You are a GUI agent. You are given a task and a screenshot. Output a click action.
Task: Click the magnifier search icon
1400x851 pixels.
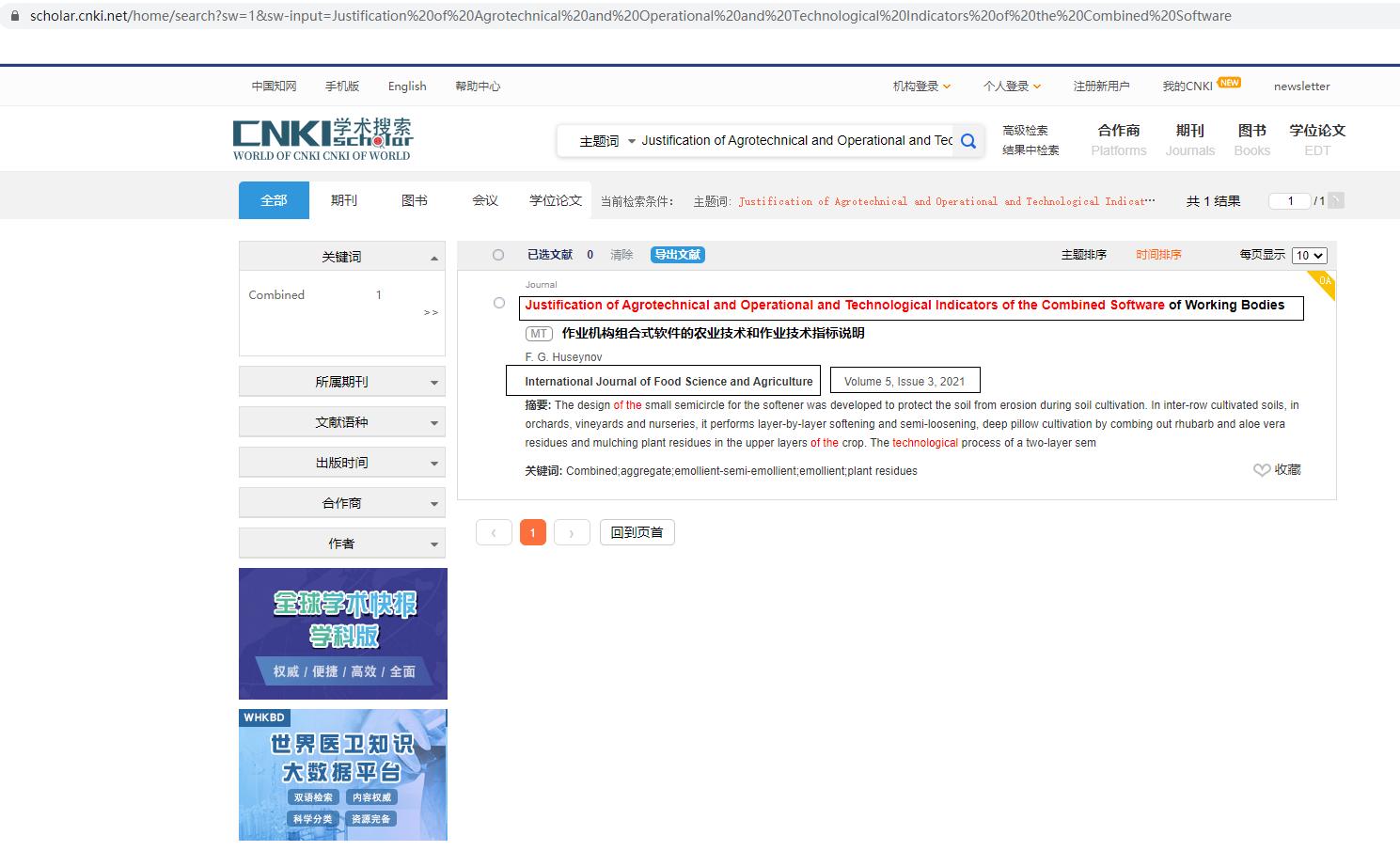pos(968,141)
